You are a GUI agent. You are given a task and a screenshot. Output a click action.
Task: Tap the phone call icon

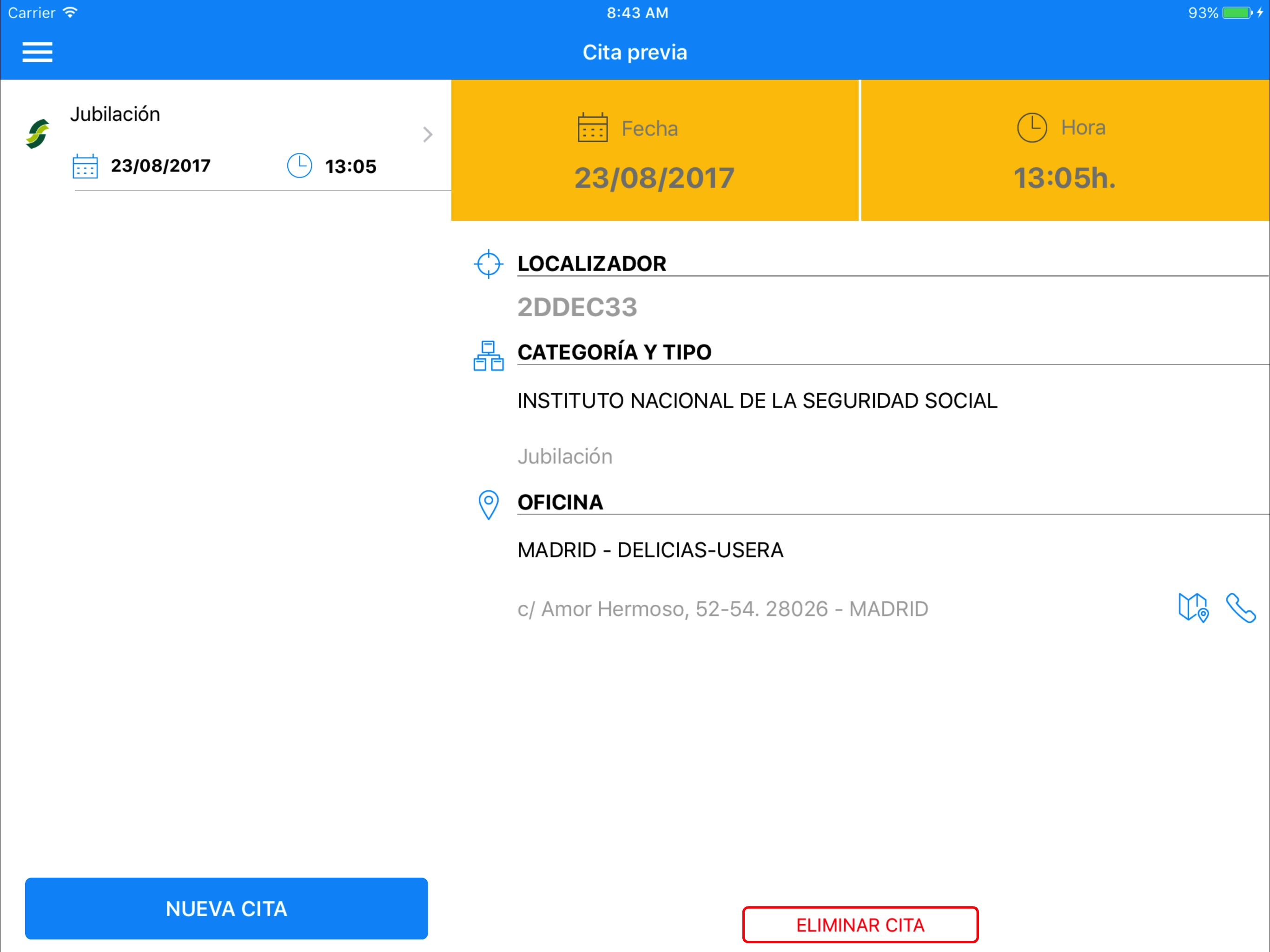coord(1241,608)
